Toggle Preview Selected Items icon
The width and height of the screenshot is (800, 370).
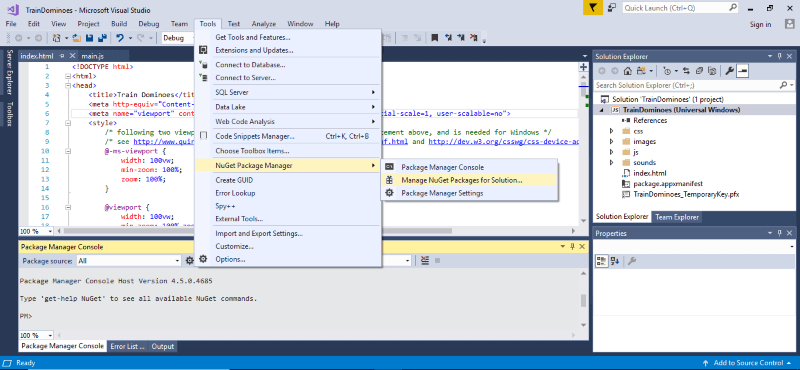[x=742, y=71]
